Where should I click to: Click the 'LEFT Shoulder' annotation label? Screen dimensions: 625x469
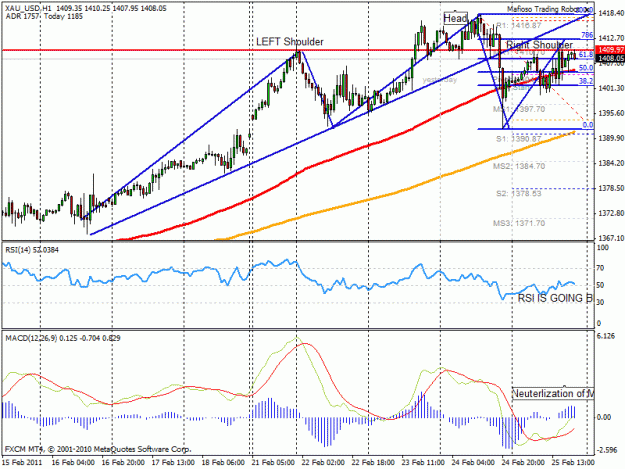pos(290,41)
